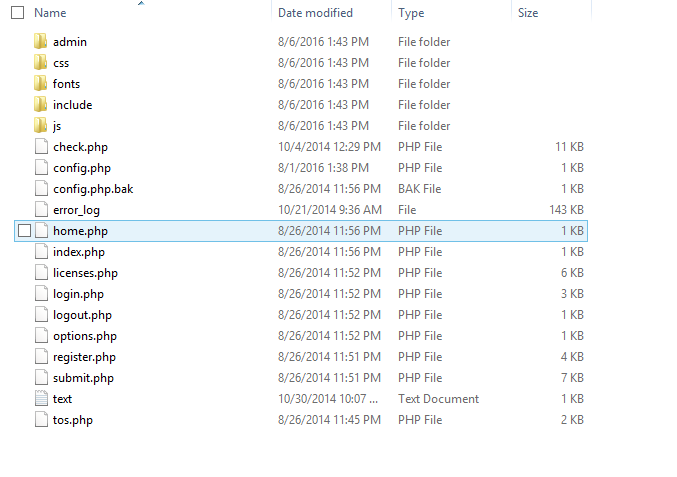Click date 10/4/2014 12:29 PM
The width and height of the screenshot is (677, 477).
pyautogui.click(x=329, y=147)
